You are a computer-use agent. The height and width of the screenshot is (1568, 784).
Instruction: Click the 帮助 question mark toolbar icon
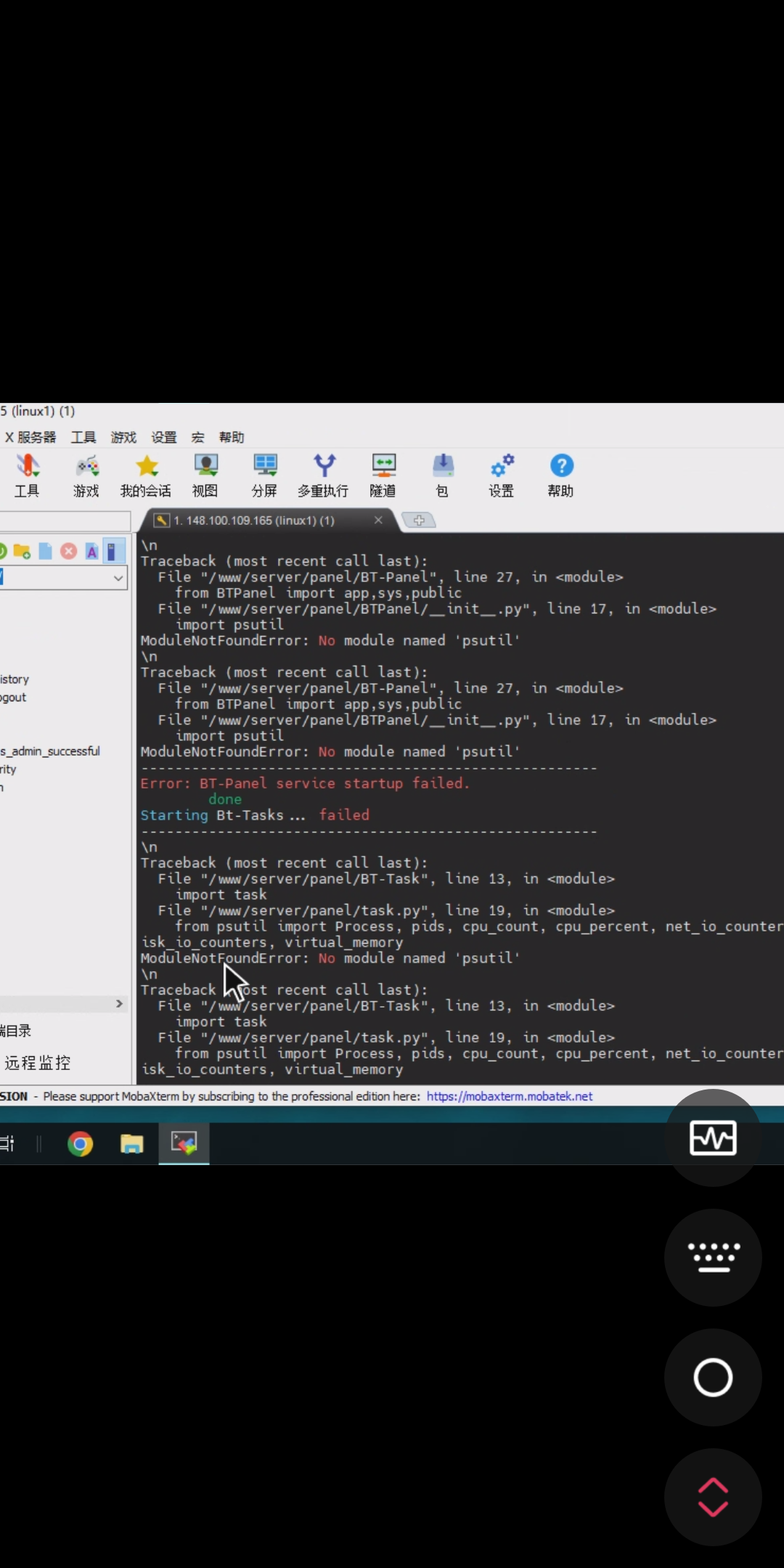(561, 475)
